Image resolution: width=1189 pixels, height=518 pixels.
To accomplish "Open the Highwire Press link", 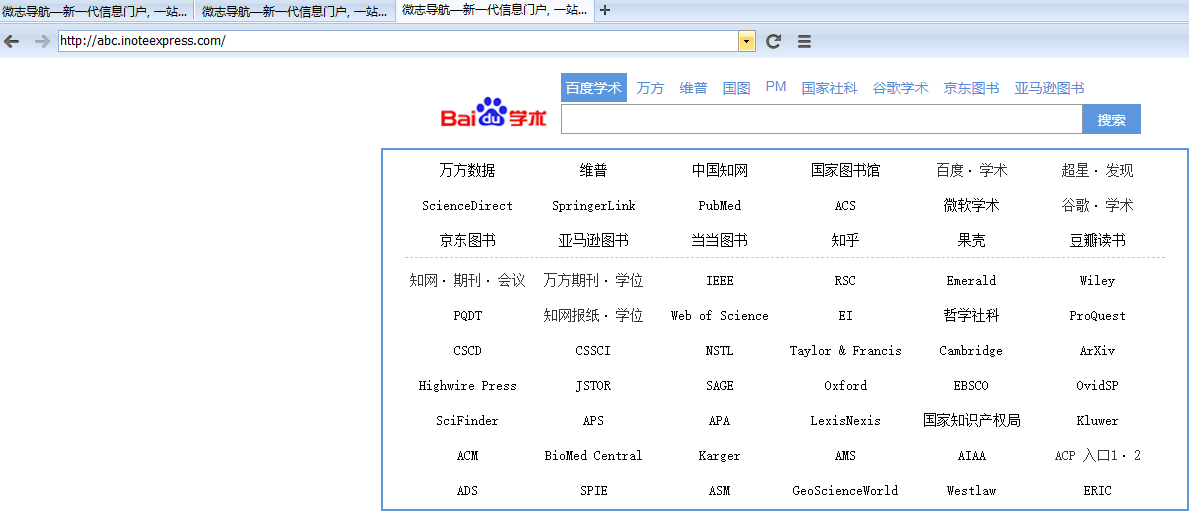I will (x=467, y=385).
